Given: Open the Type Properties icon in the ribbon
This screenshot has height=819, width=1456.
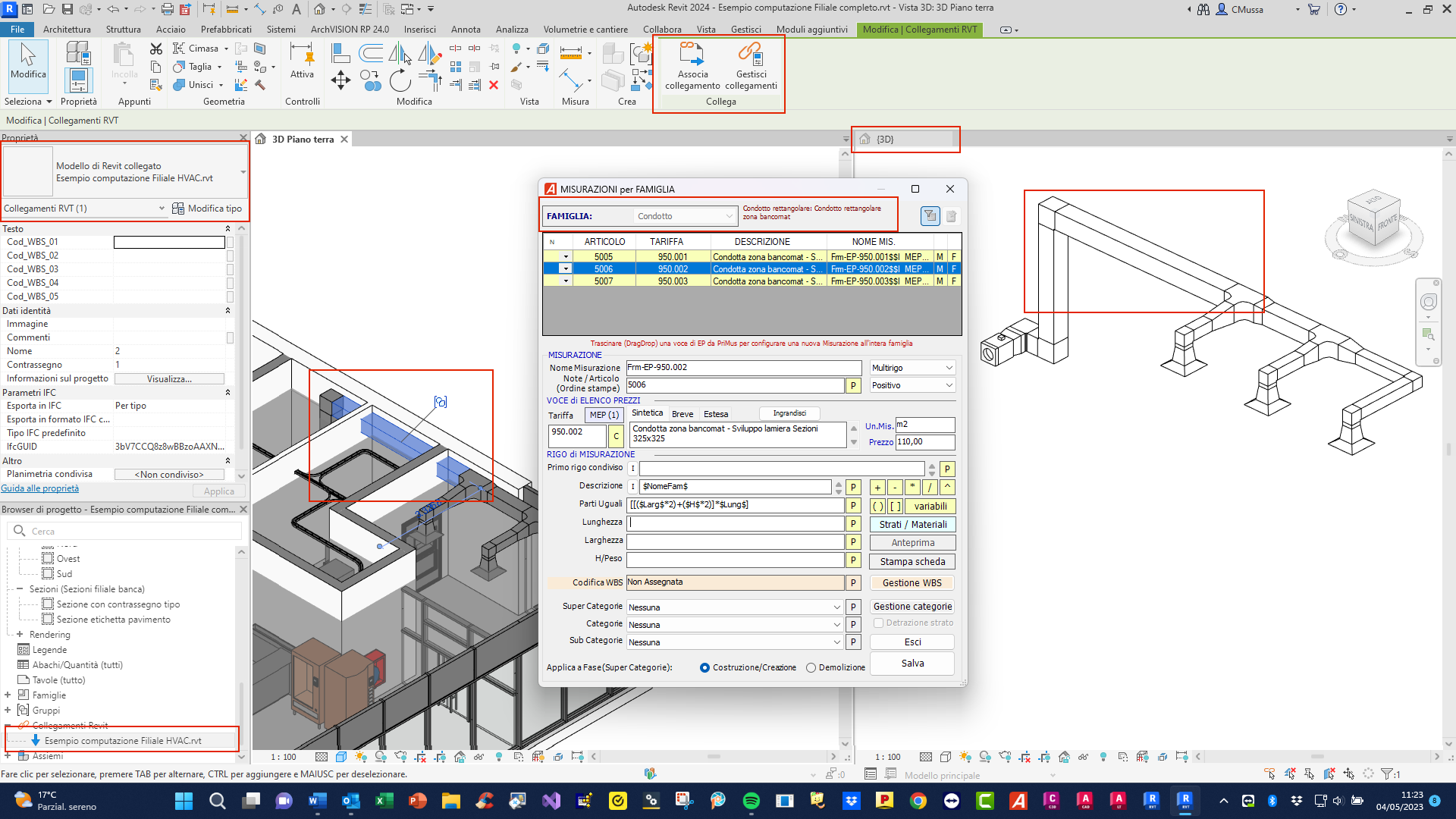Looking at the screenshot, I should point(78,52).
